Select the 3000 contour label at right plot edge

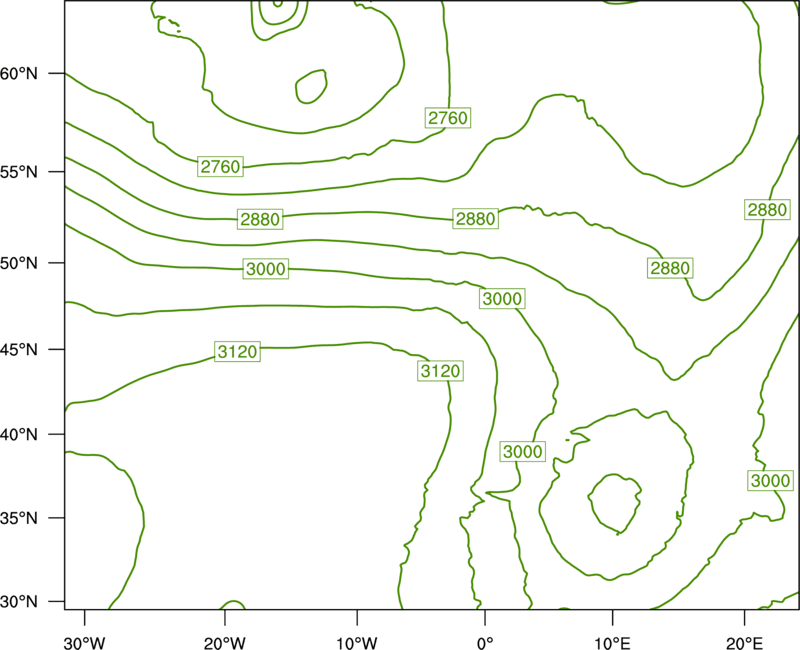[x=771, y=481]
